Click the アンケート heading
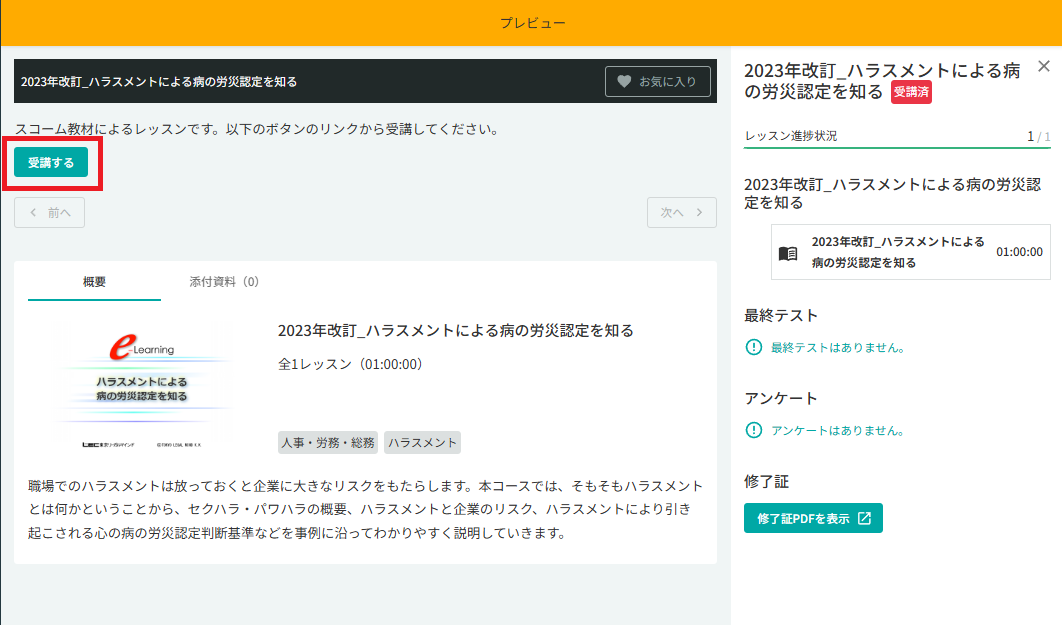The image size is (1062, 625). pyautogui.click(x=781, y=398)
